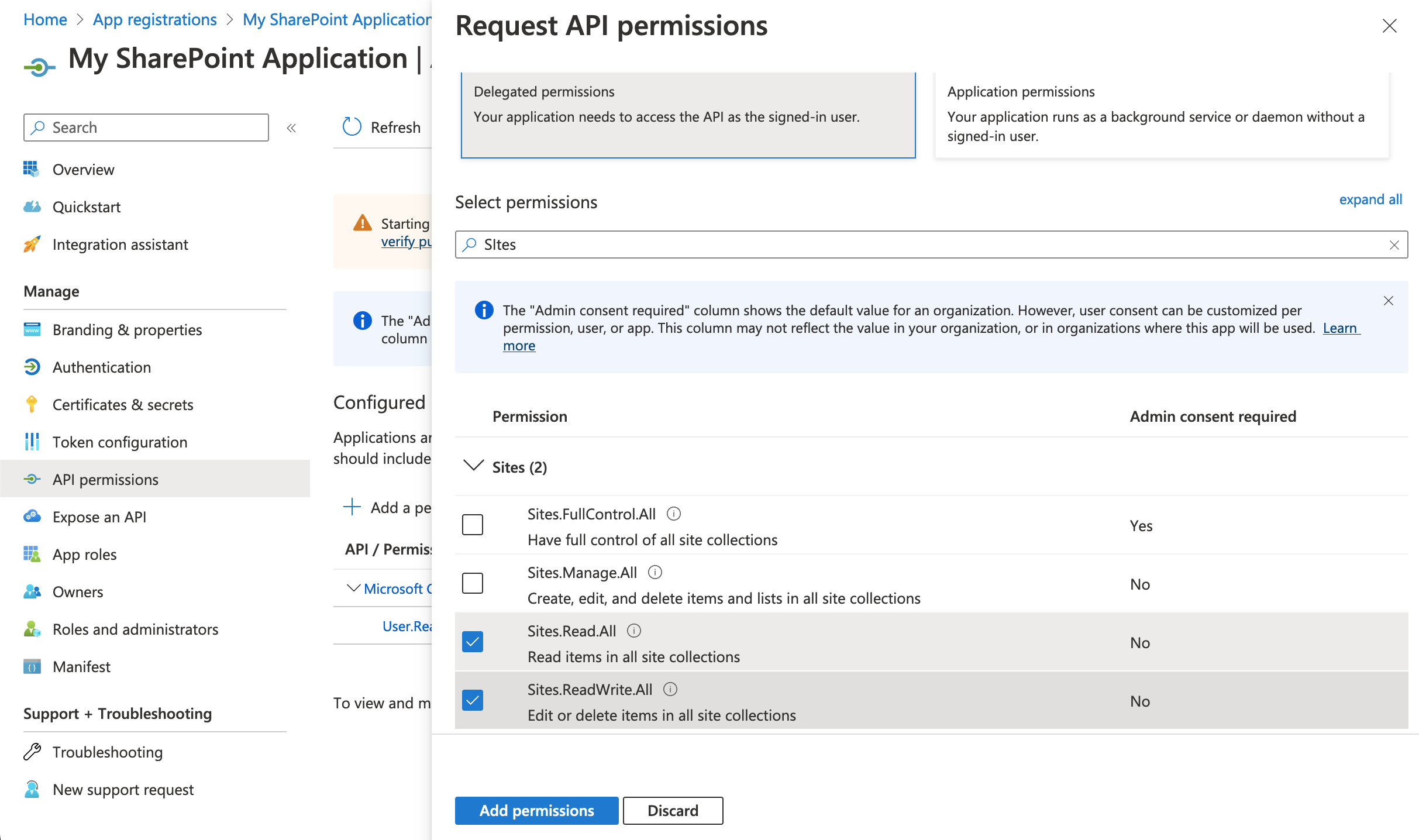Image resolution: width=1419 pixels, height=840 pixels.
Task: Click the Refresh icon
Action: coord(352,126)
